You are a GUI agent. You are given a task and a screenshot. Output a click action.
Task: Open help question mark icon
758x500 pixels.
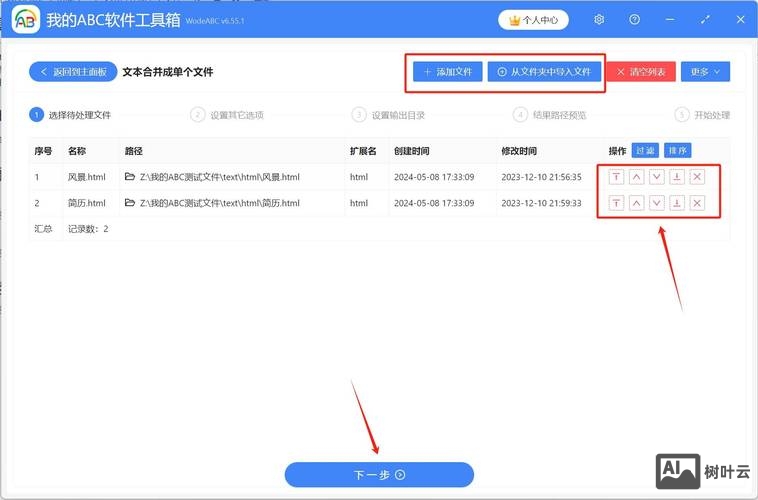(635, 19)
